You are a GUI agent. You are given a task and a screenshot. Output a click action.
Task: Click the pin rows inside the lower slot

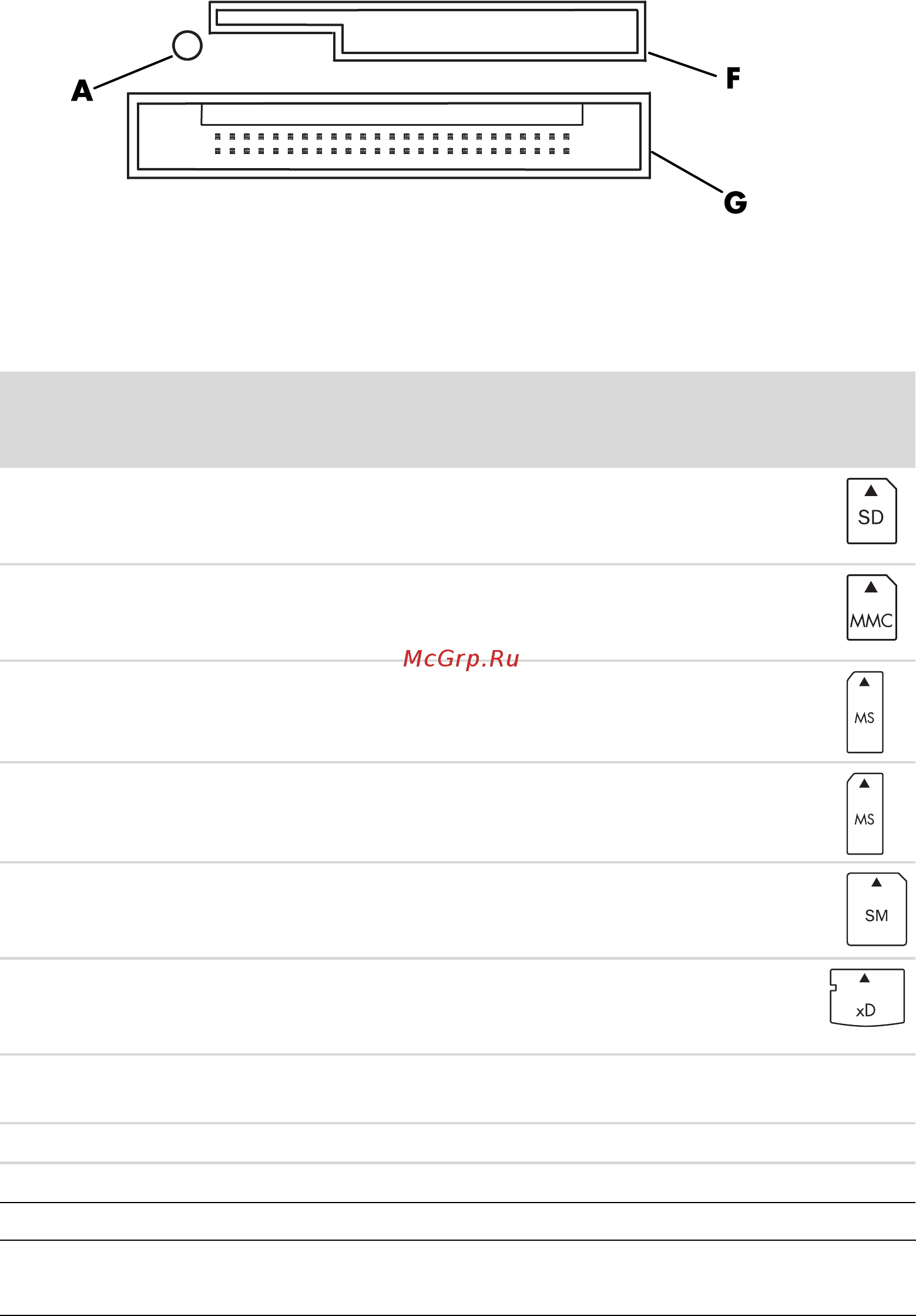point(392,144)
